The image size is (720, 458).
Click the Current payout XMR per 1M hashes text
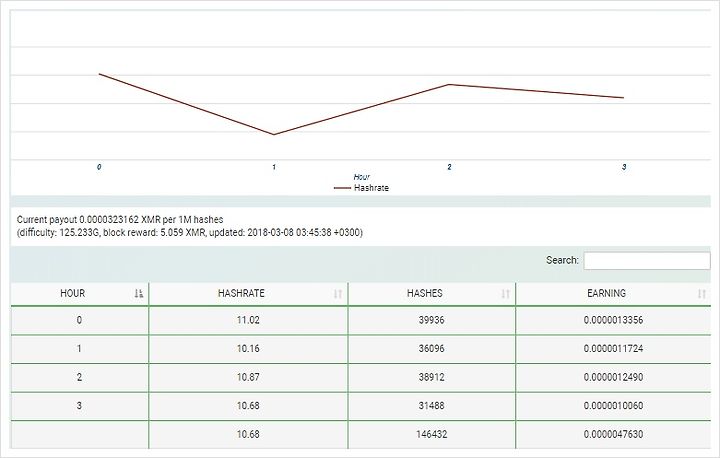[120, 220]
